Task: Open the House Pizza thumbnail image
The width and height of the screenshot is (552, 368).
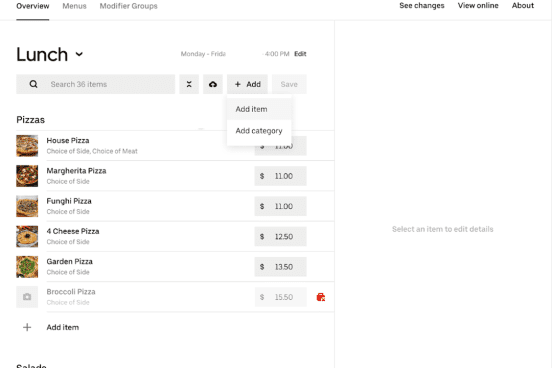Action: tap(27, 146)
